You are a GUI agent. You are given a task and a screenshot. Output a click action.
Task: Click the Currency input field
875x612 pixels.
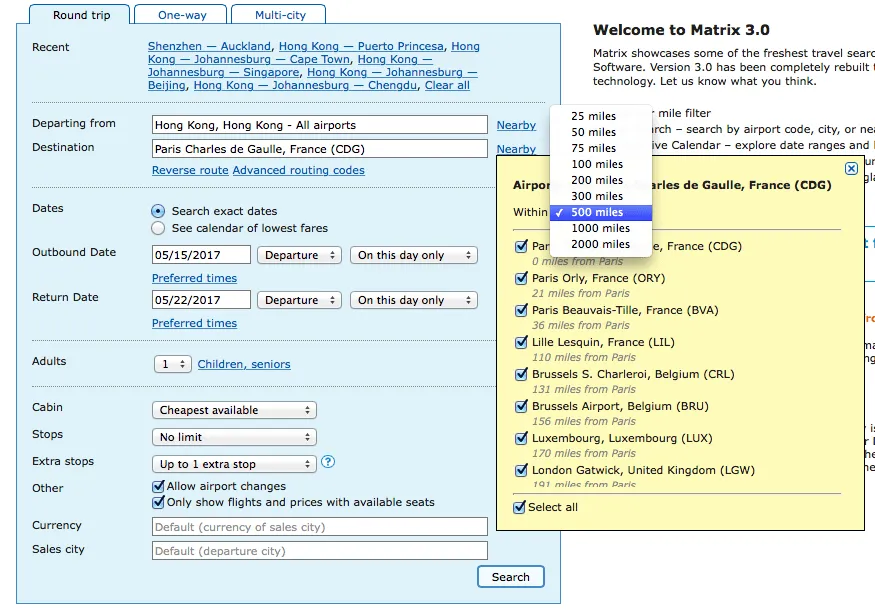pos(320,527)
